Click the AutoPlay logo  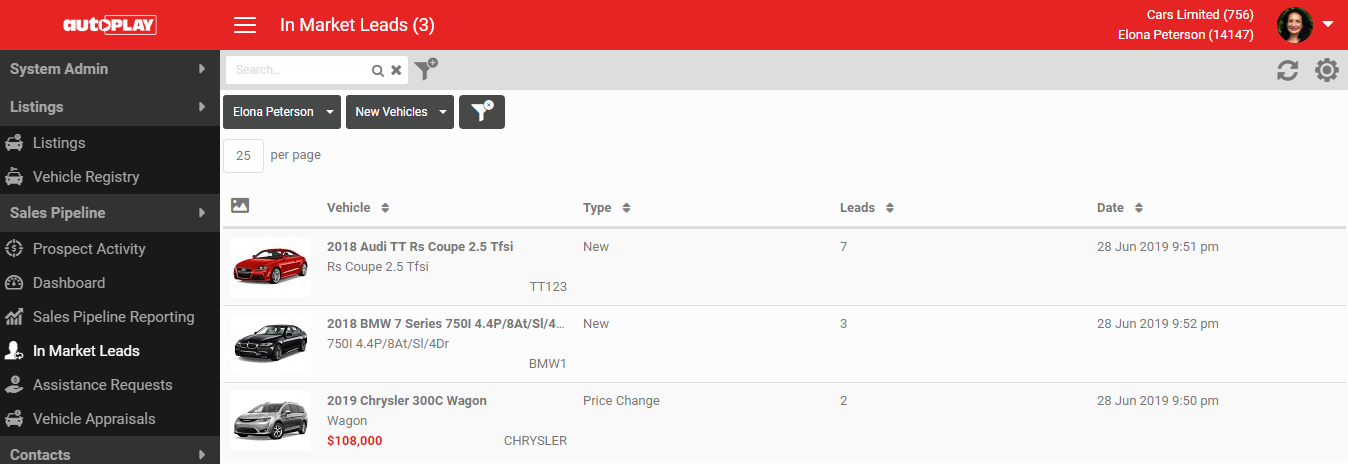click(x=110, y=25)
